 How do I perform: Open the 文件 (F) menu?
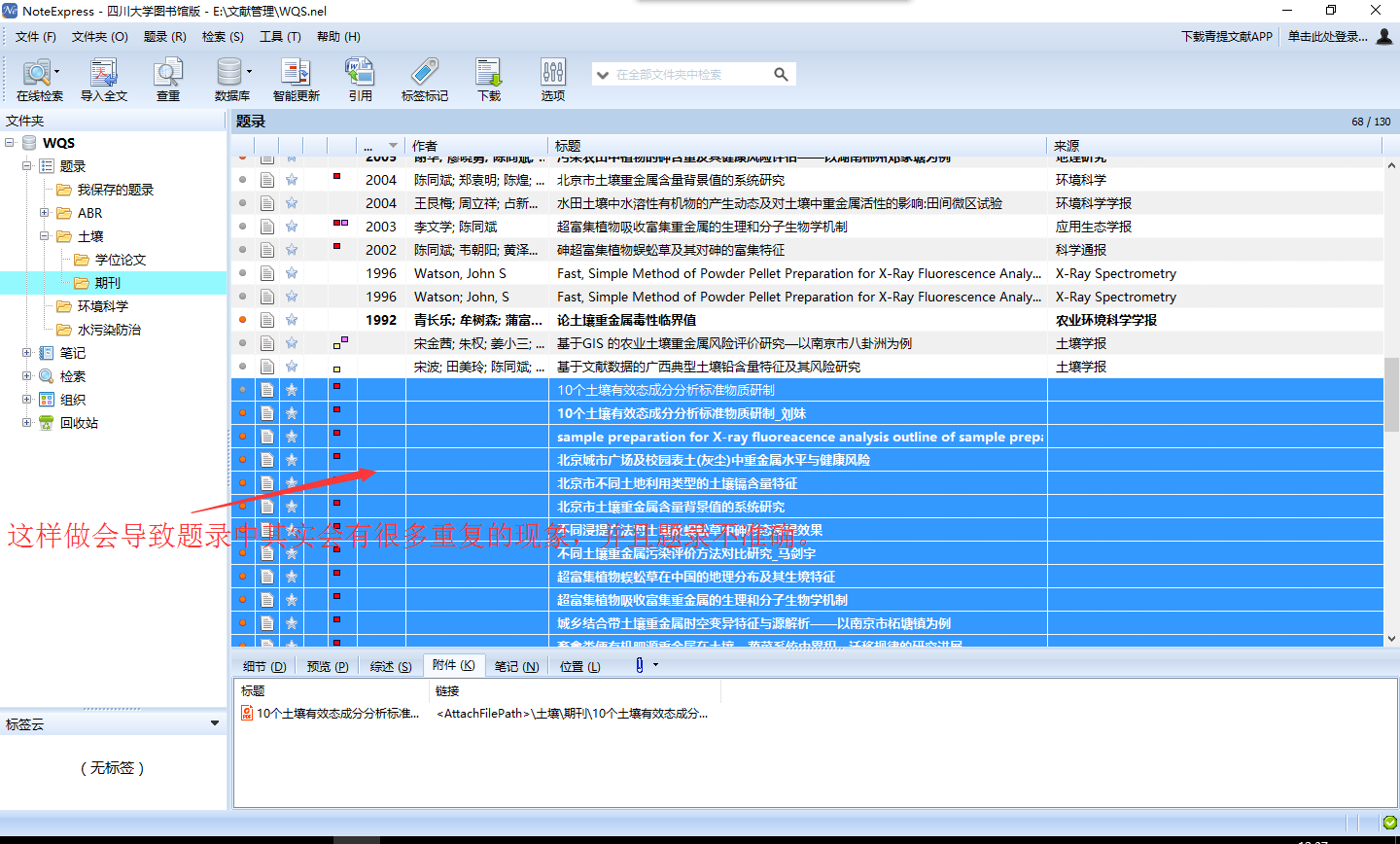(x=36, y=37)
